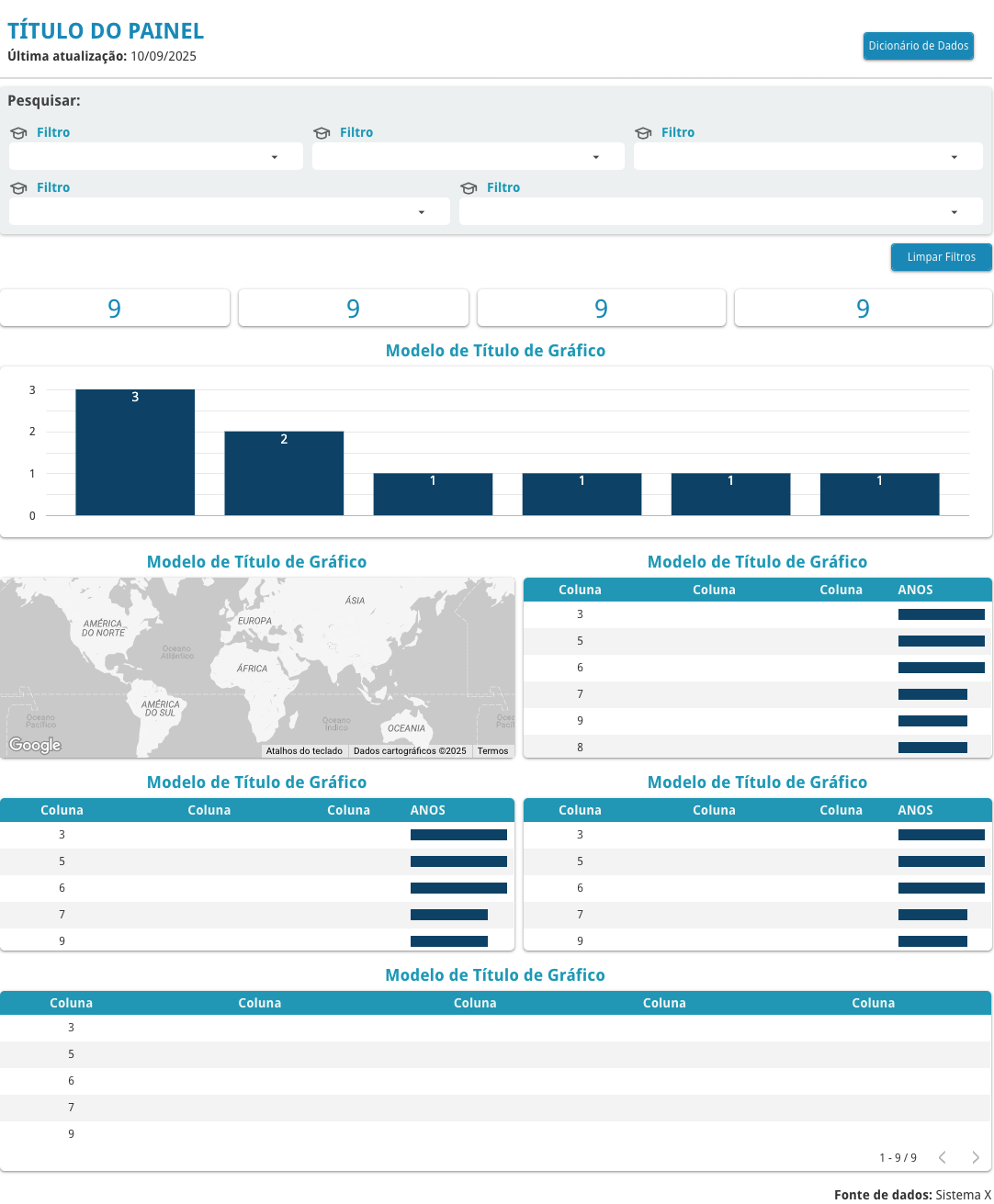Viewport: 994px width, 1204px height.
Task: Open the Dicionário de Dados button
Action: 918,46
